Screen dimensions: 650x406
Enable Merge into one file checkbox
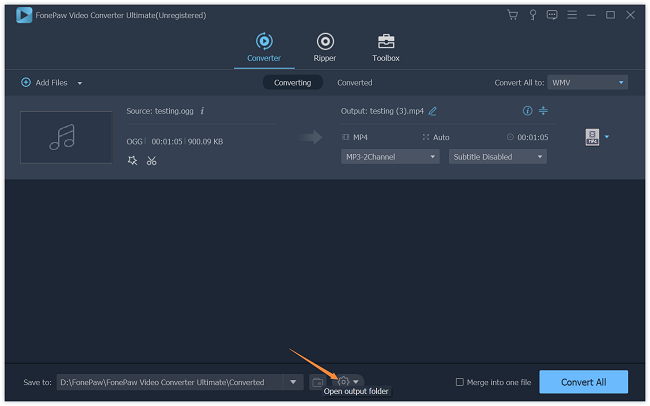[x=460, y=382]
